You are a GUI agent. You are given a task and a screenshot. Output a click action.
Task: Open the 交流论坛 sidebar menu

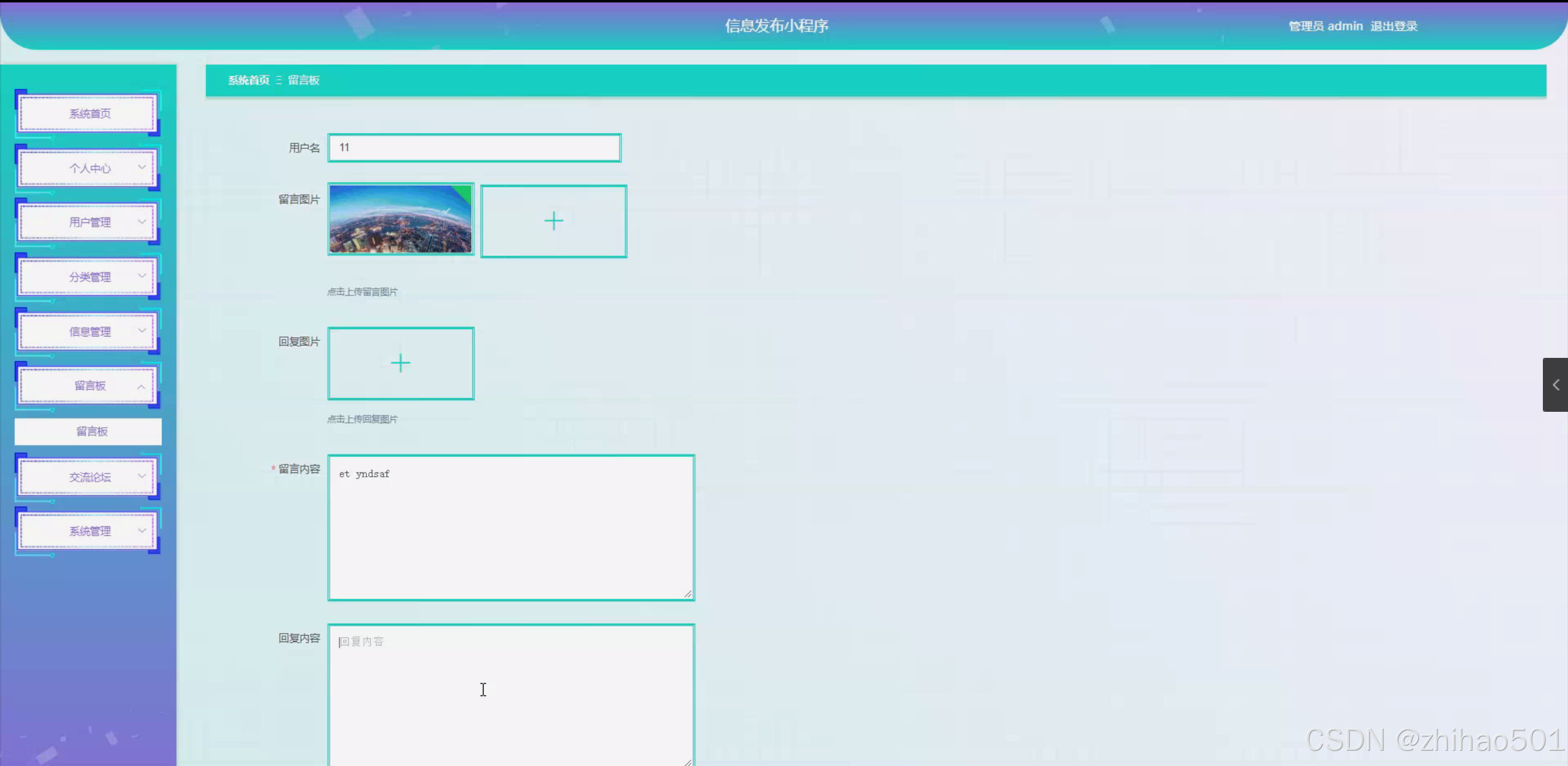point(89,477)
